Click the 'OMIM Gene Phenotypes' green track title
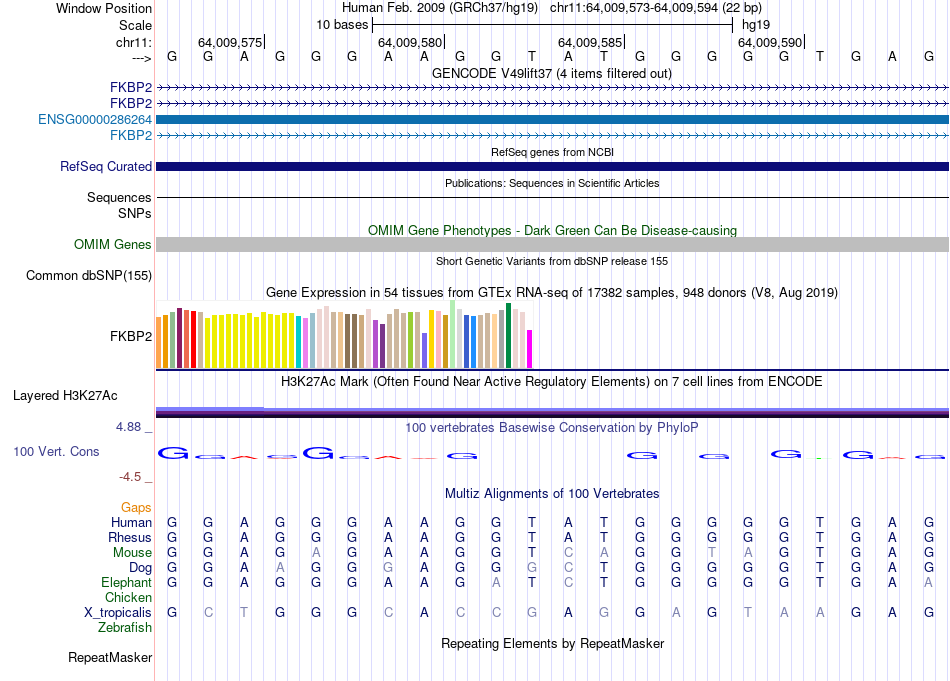 [x=552, y=230]
